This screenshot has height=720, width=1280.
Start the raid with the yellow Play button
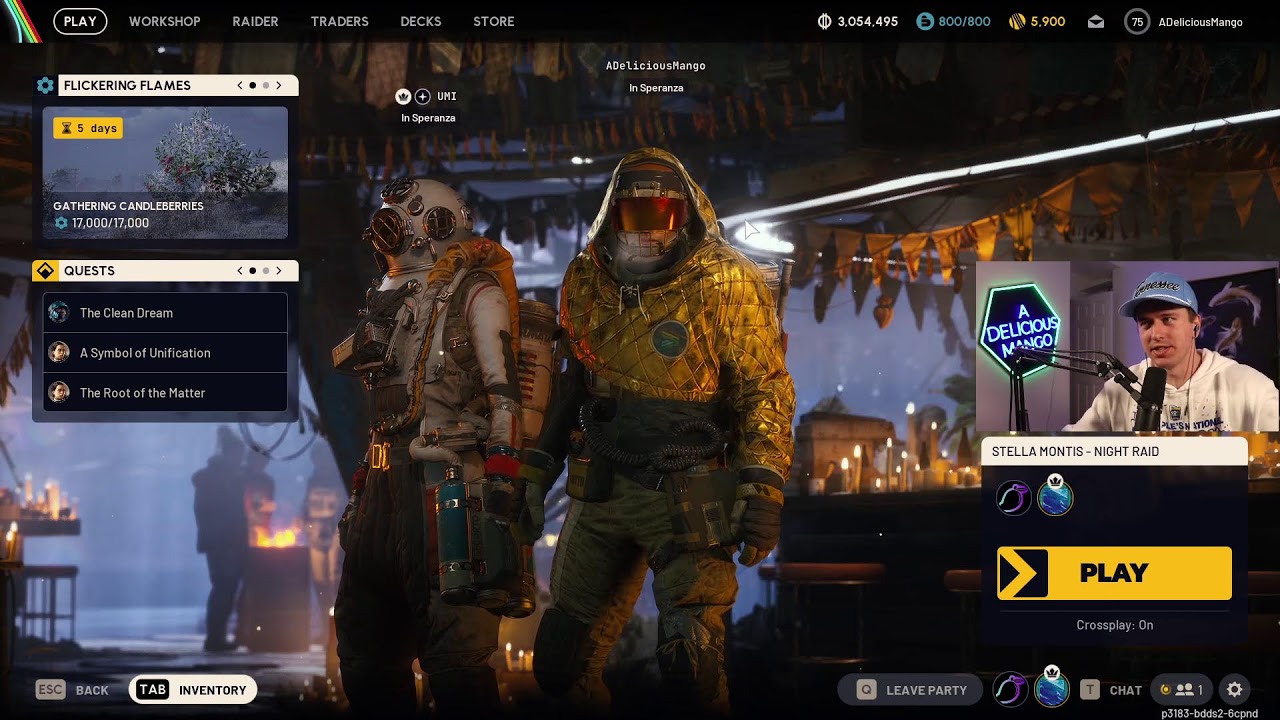1114,573
